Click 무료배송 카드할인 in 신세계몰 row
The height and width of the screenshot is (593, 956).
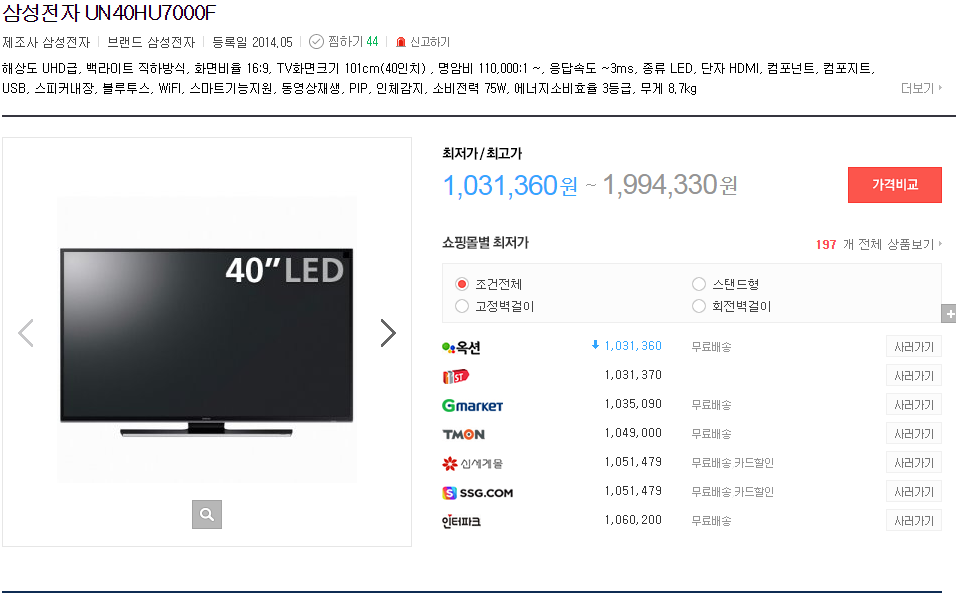(732, 463)
